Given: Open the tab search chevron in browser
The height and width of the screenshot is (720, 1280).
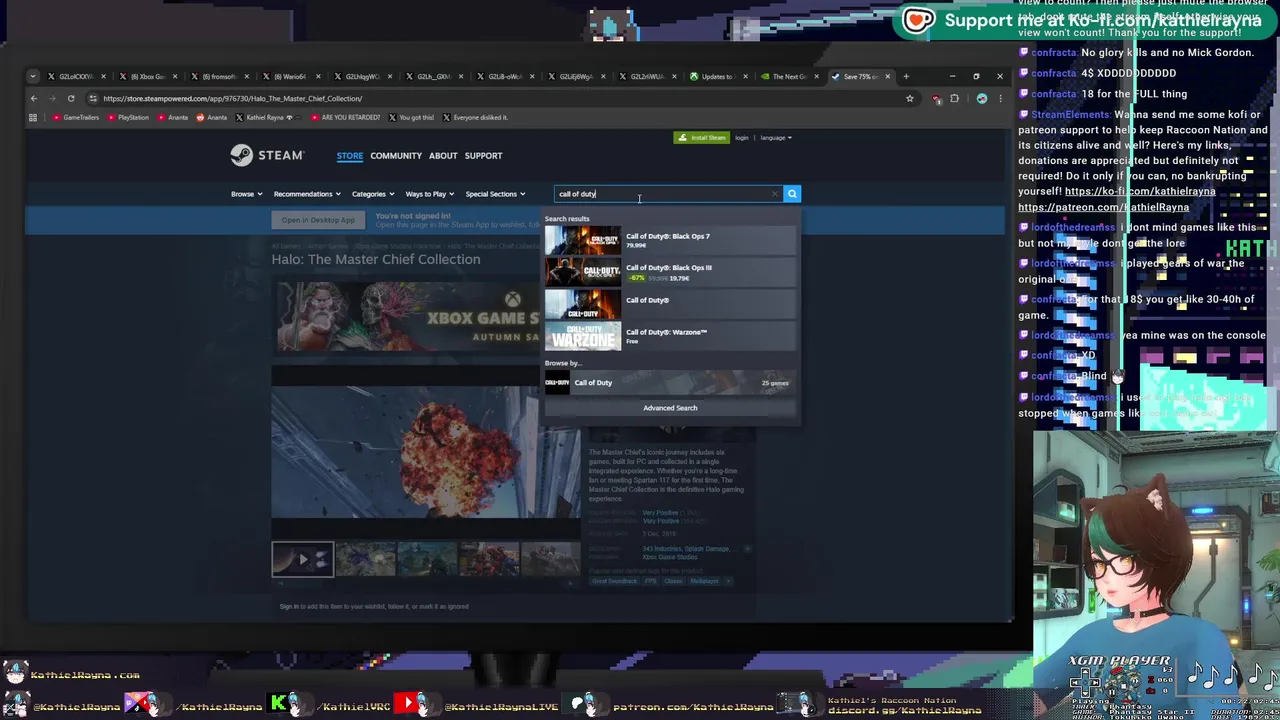Looking at the screenshot, I should 33,76.
